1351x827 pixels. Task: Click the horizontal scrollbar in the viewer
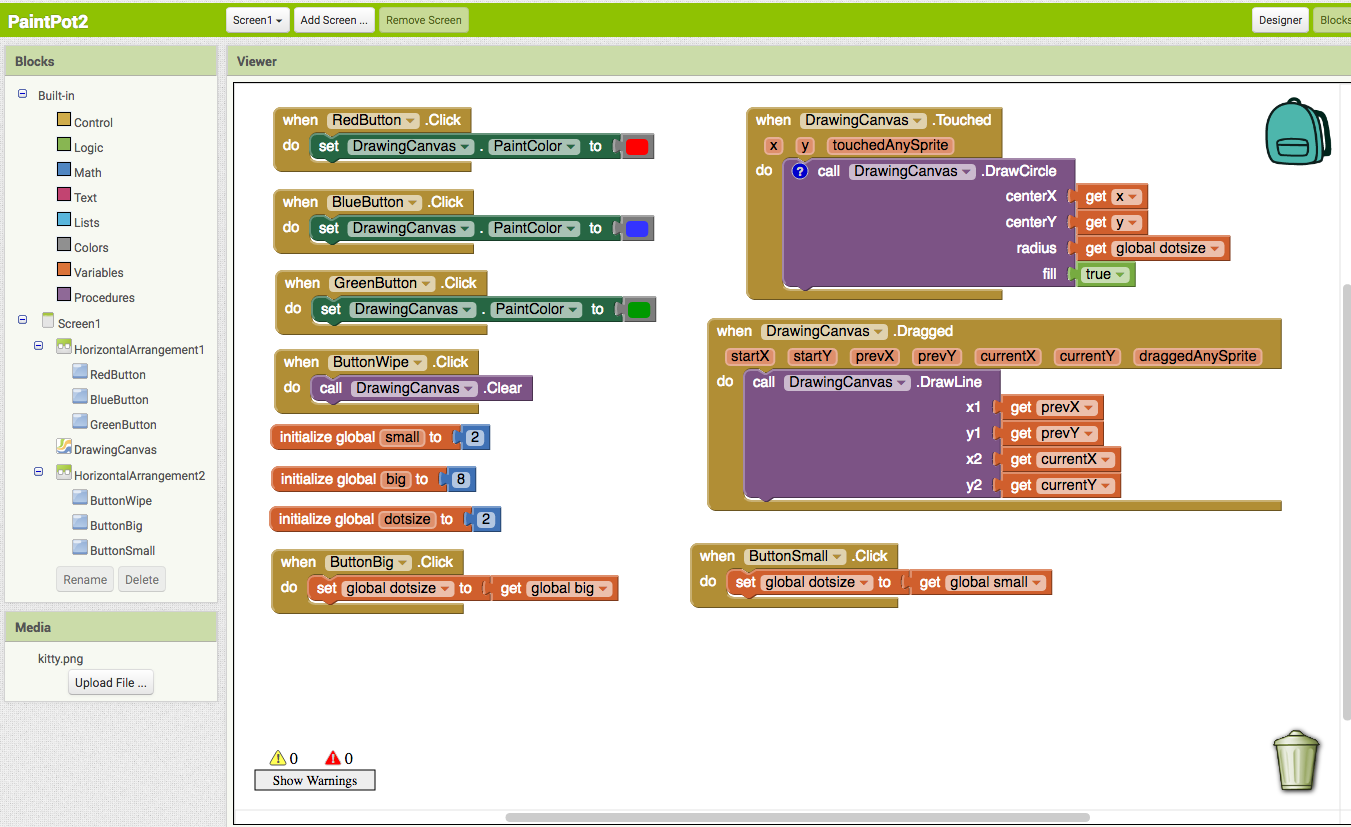(795, 817)
